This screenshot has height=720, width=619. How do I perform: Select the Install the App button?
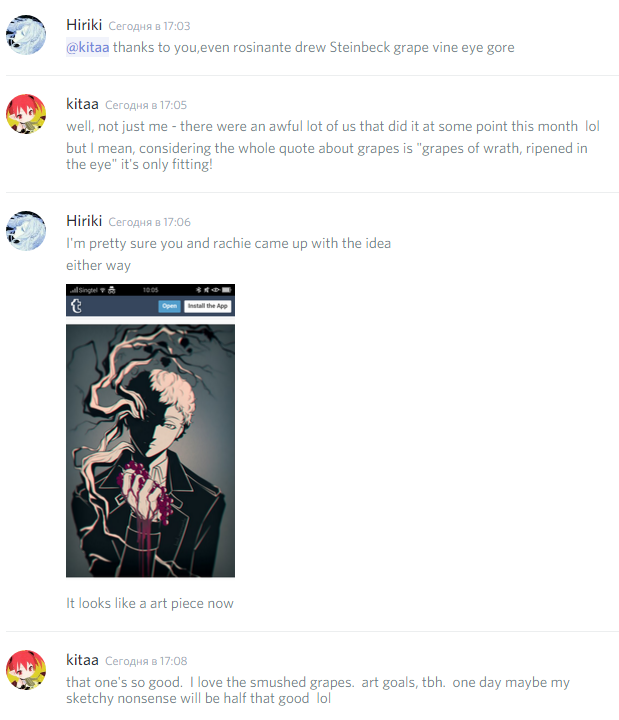[208, 306]
